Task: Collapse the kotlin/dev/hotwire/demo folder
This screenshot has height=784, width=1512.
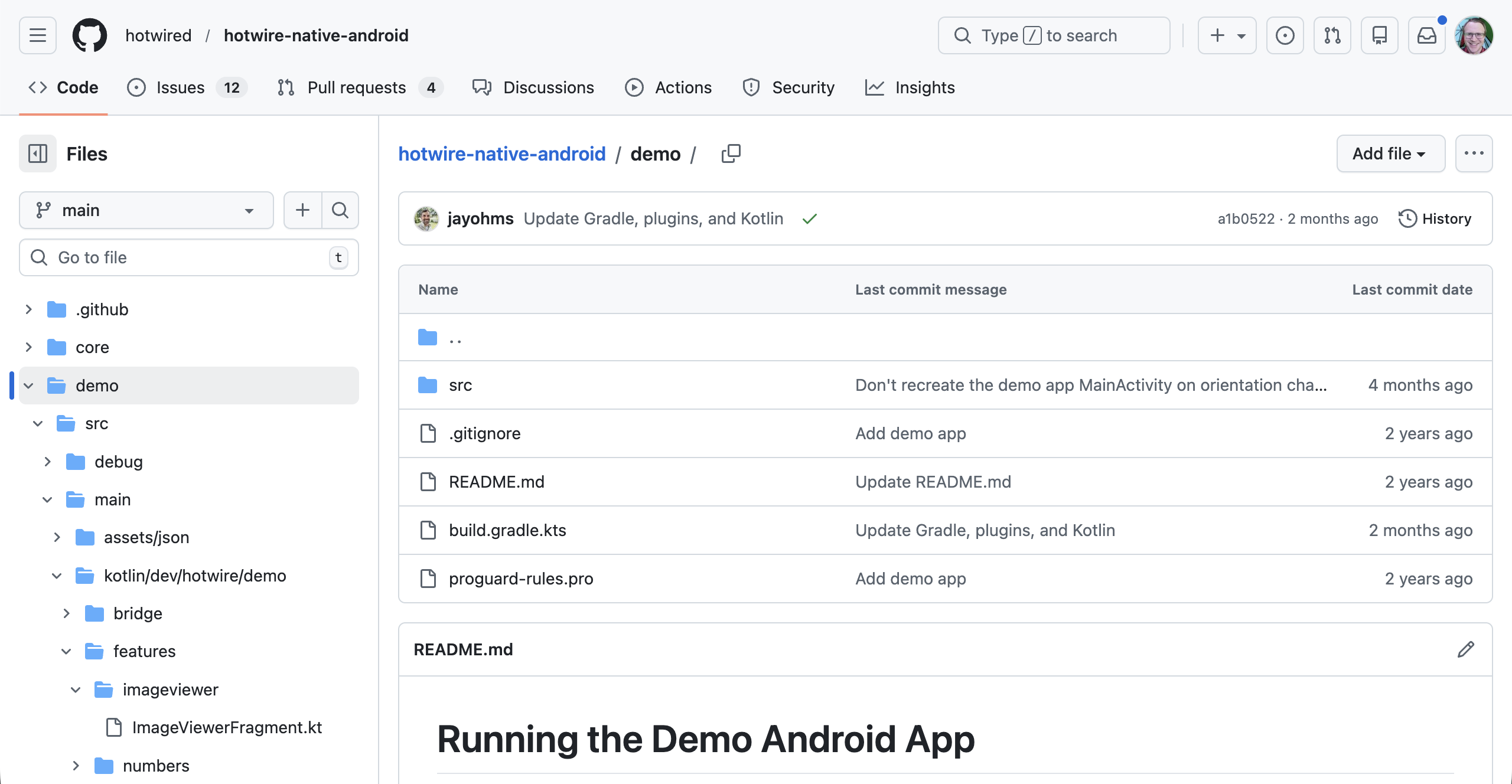Action: point(57,576)
